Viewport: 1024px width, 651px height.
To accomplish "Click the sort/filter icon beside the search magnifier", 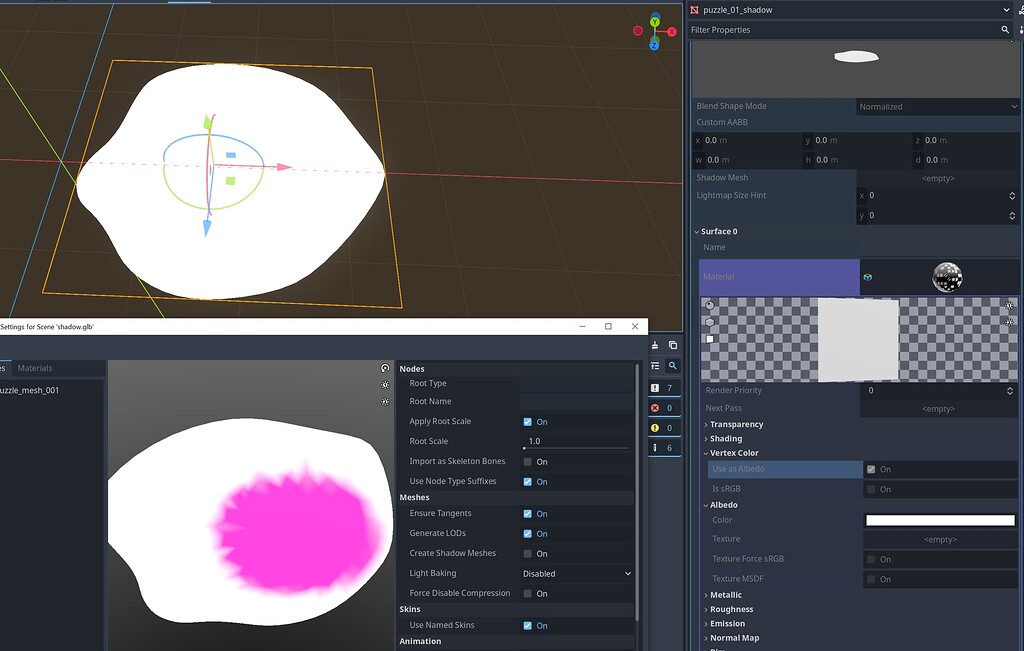I will 655,365.
